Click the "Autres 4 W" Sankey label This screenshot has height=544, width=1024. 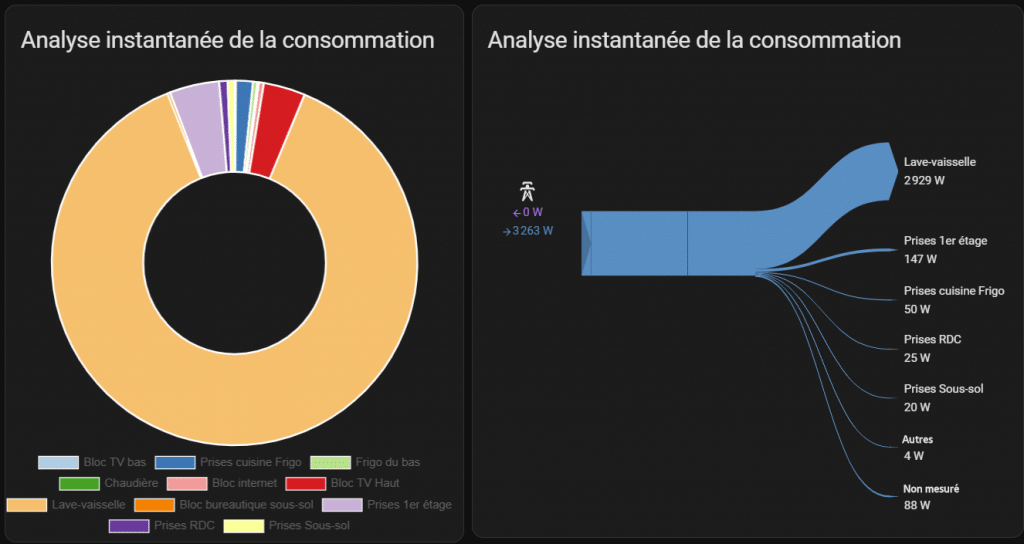tap(918, 448)
